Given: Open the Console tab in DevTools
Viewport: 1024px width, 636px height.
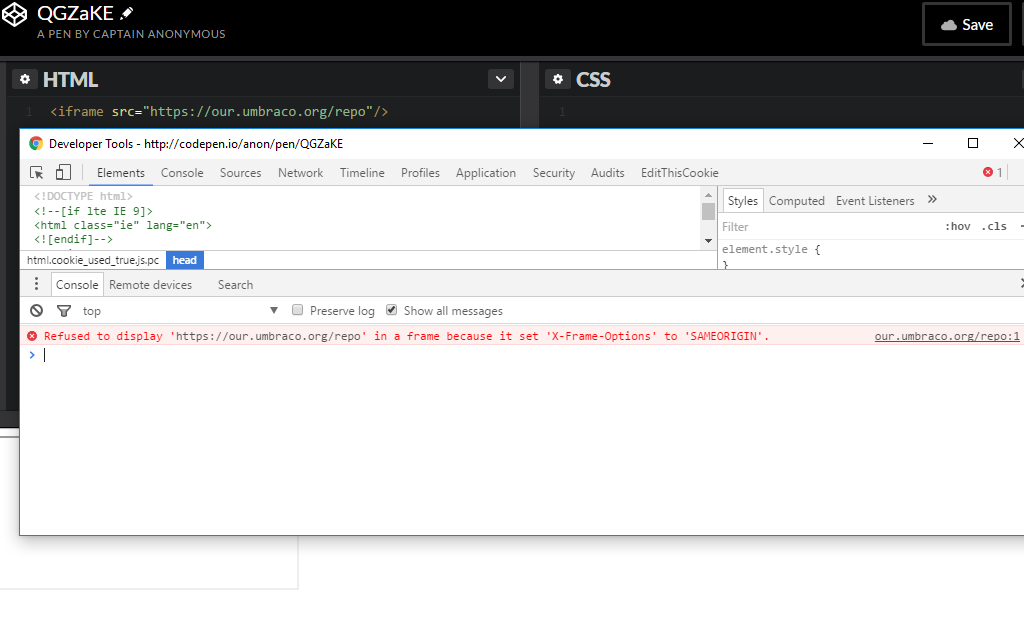Looking at the screenshot, I should 182,173.
